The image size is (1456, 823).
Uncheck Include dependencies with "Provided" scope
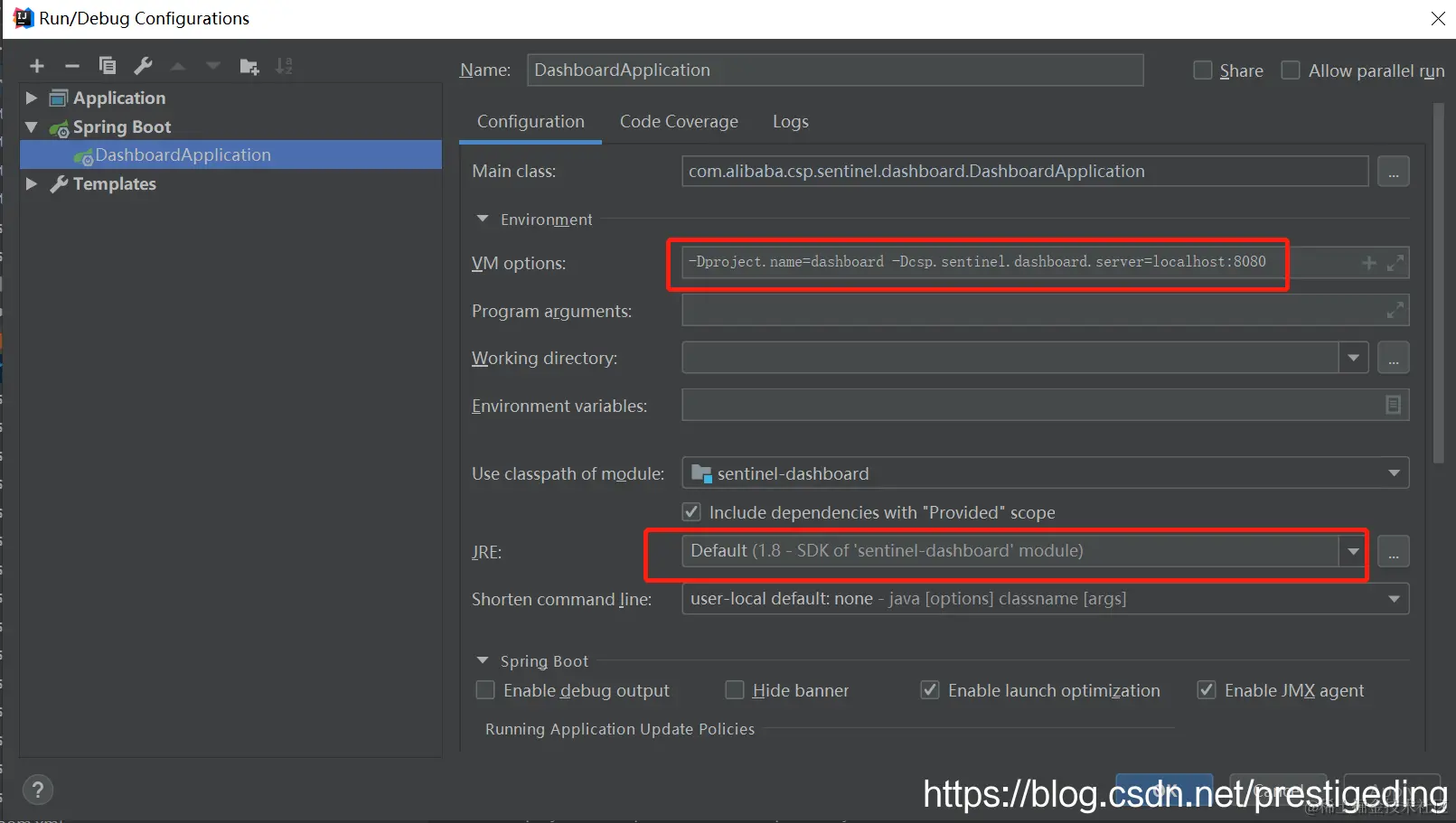(x=691, y=512)
